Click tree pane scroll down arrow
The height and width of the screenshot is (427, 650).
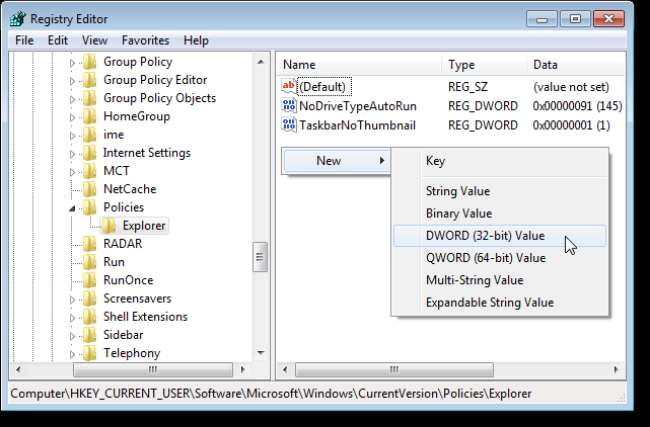260,353
